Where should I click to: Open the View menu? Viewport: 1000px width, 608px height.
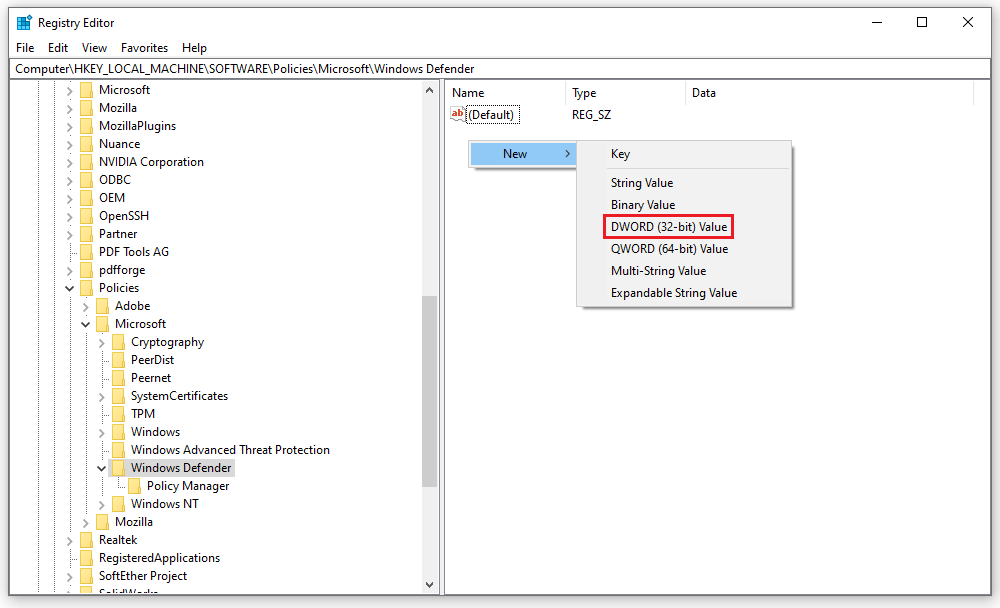click(94, 48)
